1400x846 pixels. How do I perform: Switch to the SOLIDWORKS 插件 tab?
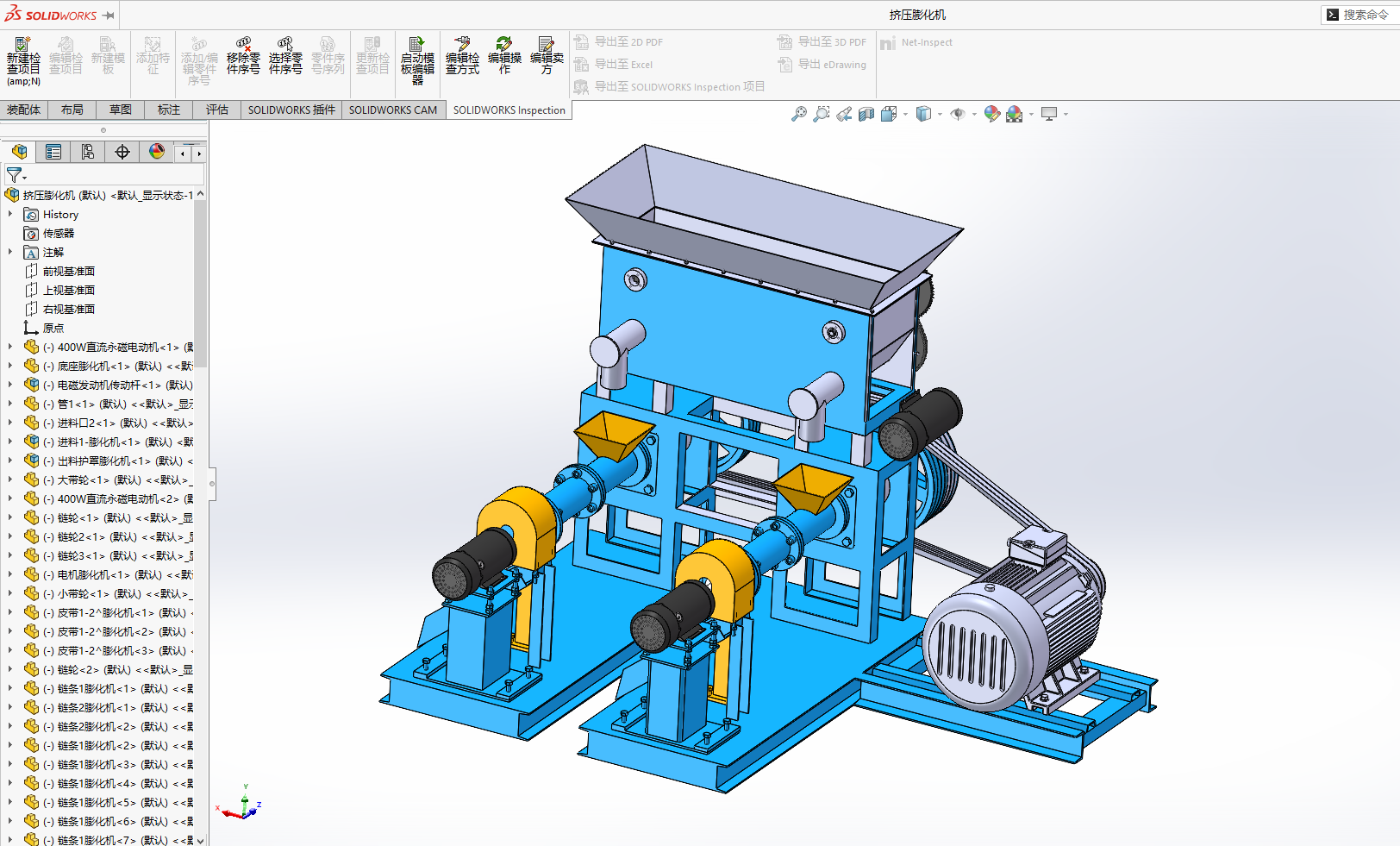[291, 110]
